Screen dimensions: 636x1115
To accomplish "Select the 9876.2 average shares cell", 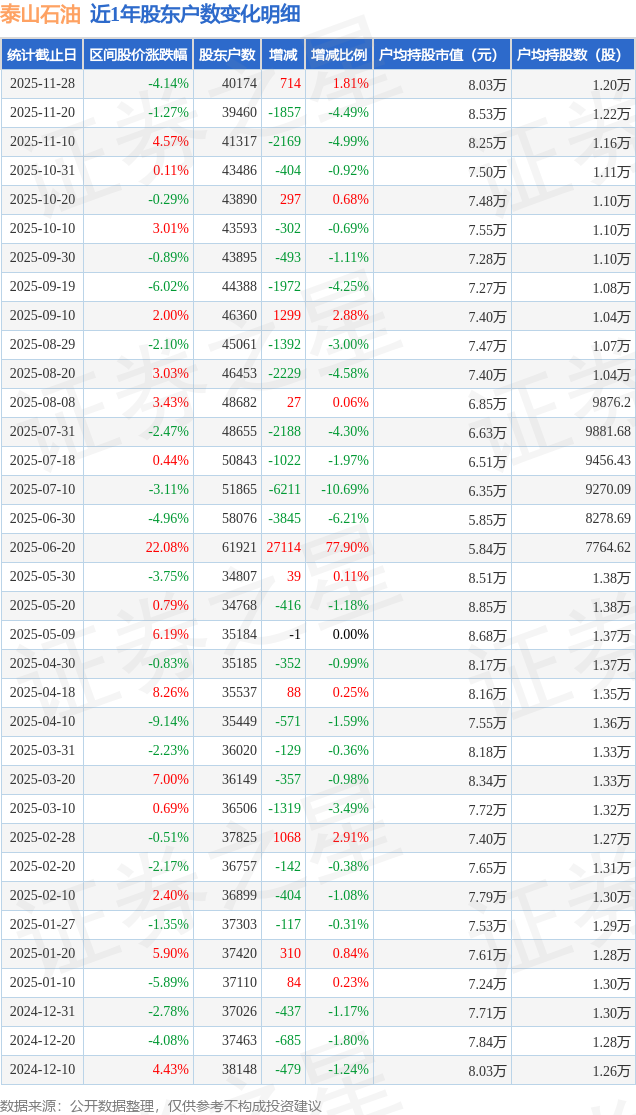I will pyautogui.click(x=610, y=403).
